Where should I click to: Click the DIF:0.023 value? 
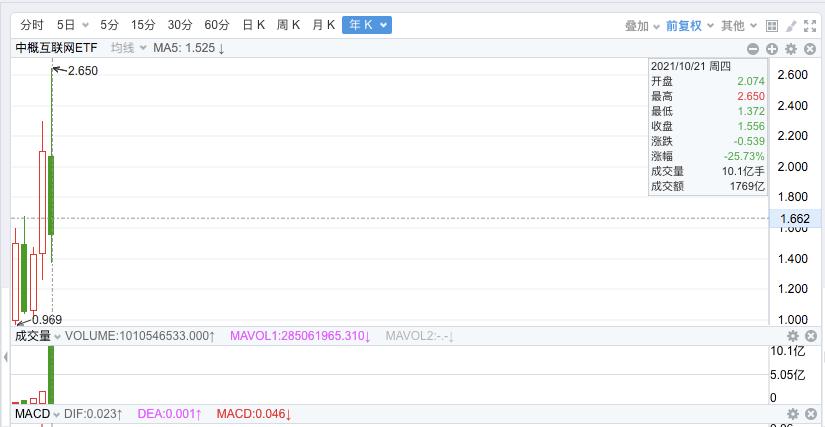tap(93, 413)
